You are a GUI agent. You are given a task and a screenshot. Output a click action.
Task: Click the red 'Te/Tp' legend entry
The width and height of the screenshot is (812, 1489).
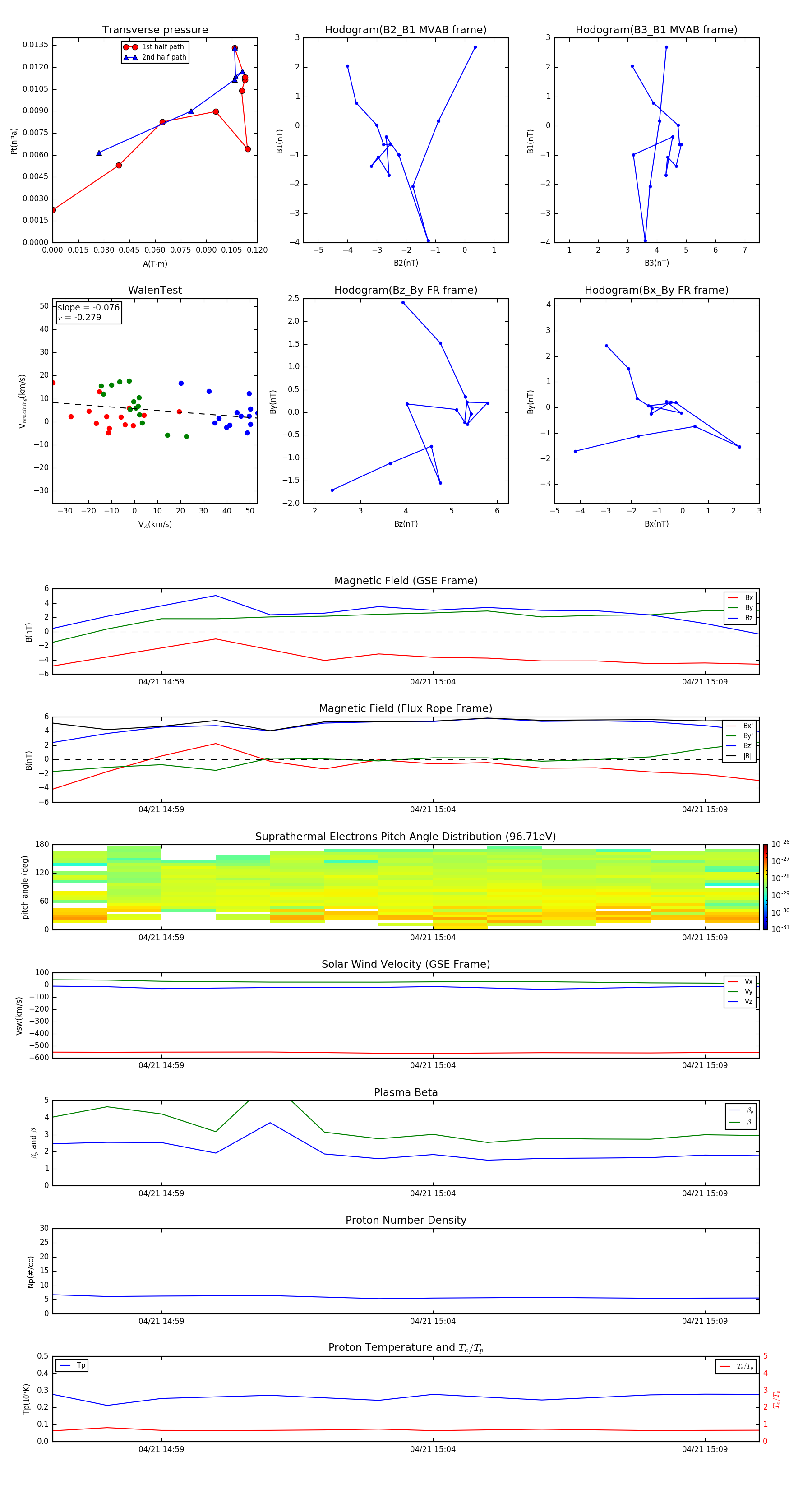pyautogui.click(x=736, y=1366)
